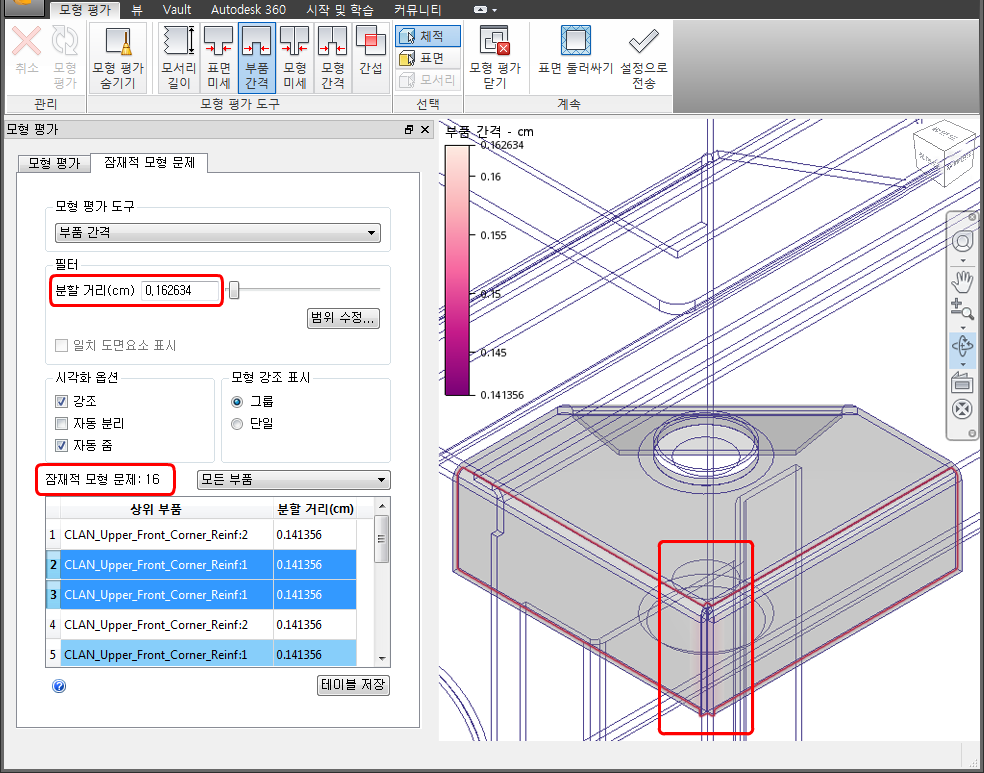This screenshot has height=773, width=984.
Task: Click 설정으로 전송 checkmark icon
Action: click(643, 41)
